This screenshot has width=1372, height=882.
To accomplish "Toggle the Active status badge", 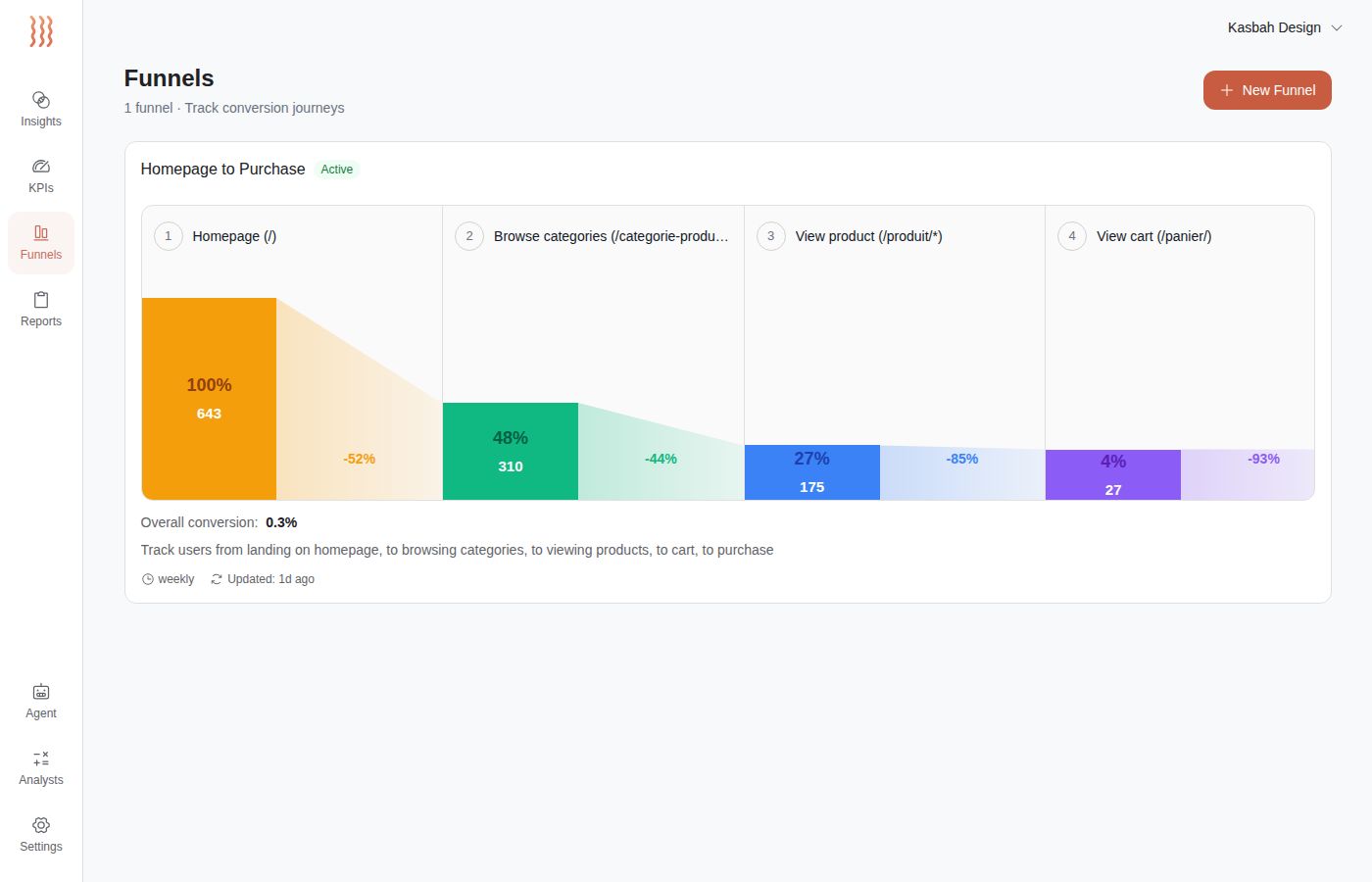I will tap(337, 169).
